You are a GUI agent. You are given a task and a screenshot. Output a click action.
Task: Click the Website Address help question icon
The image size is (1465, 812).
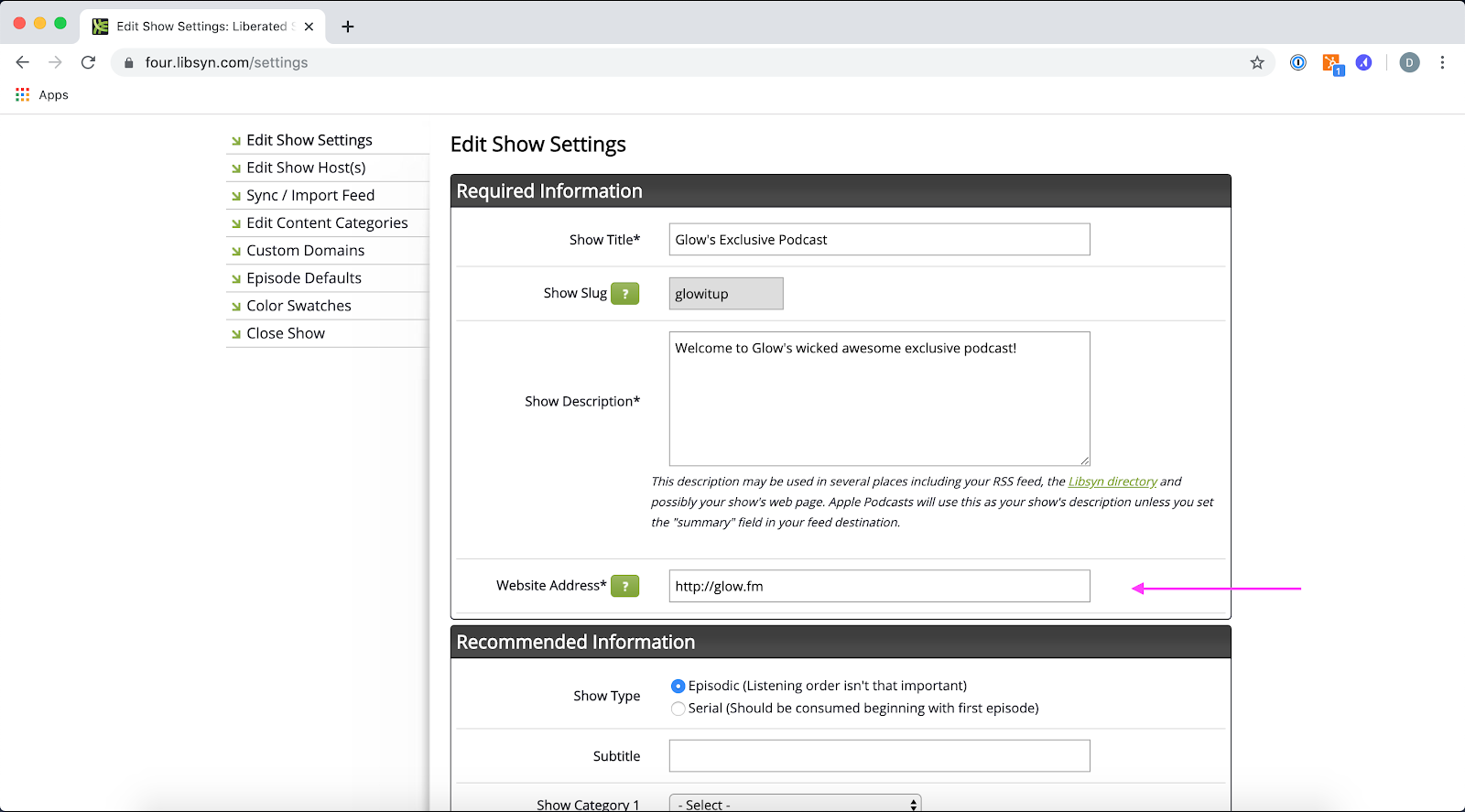pyautogui.click(x=625, y=586)
